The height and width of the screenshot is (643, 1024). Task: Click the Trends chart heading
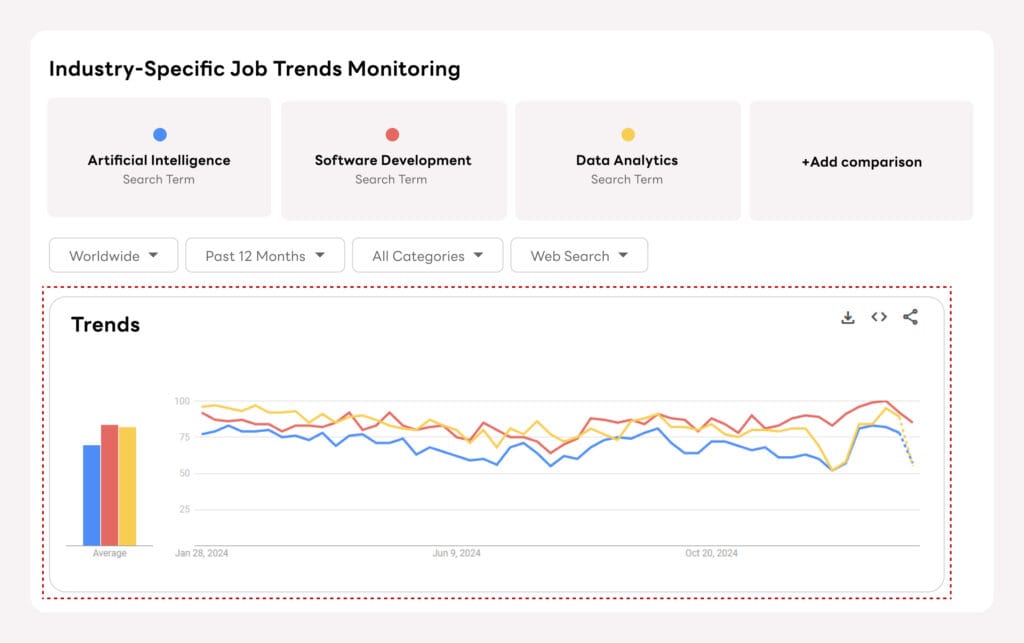coord(105,325)
